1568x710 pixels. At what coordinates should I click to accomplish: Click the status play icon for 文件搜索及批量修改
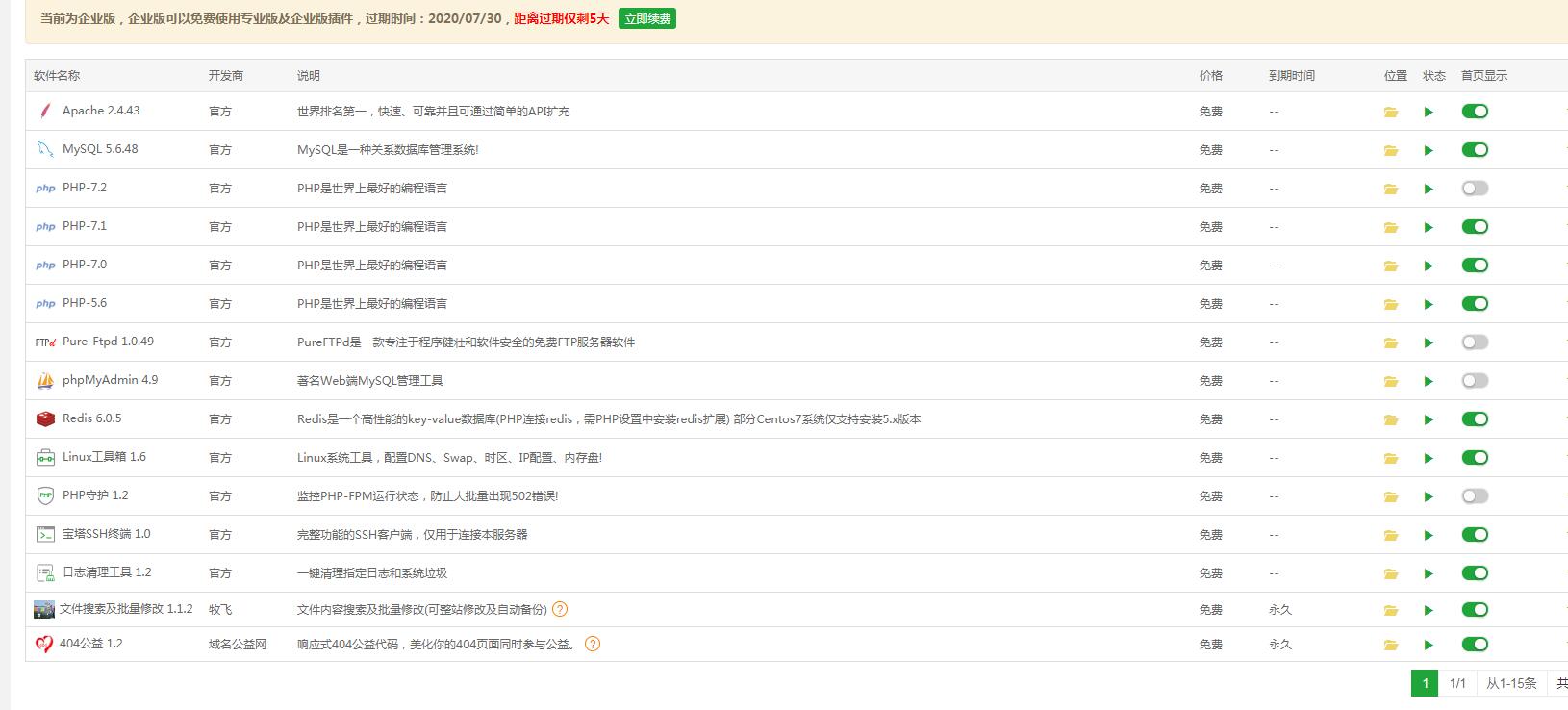pos(1429,610)
